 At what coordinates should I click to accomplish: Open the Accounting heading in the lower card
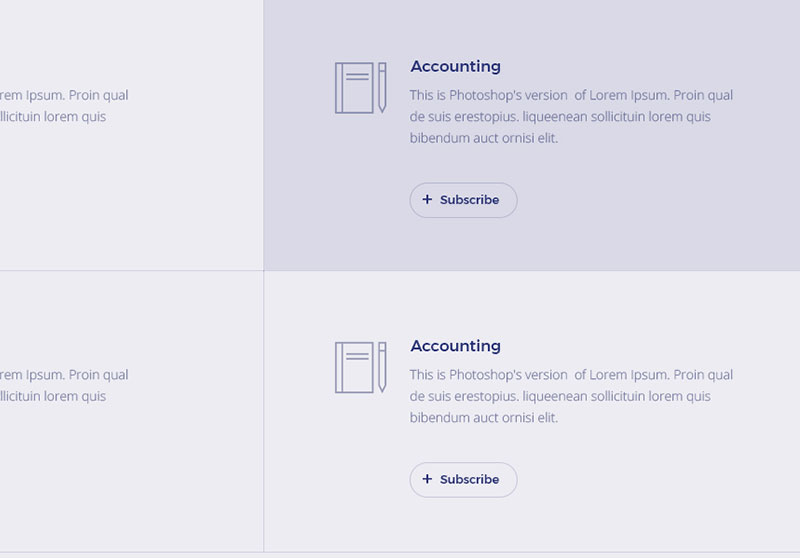[x=455, y=346]
